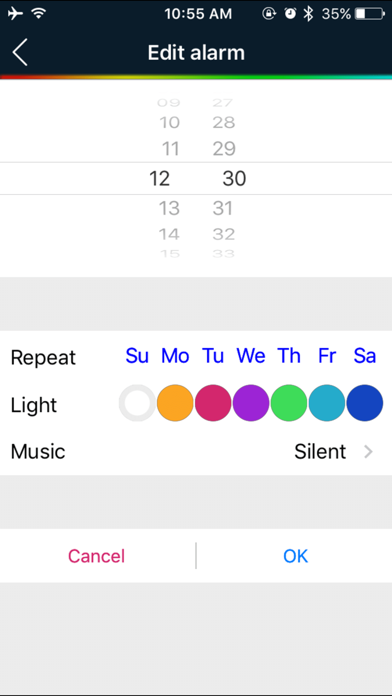Image resolution: width=392 pixels, height=696 pixels.
Task: Tap the back arrow icon
Action: (20, 52)
